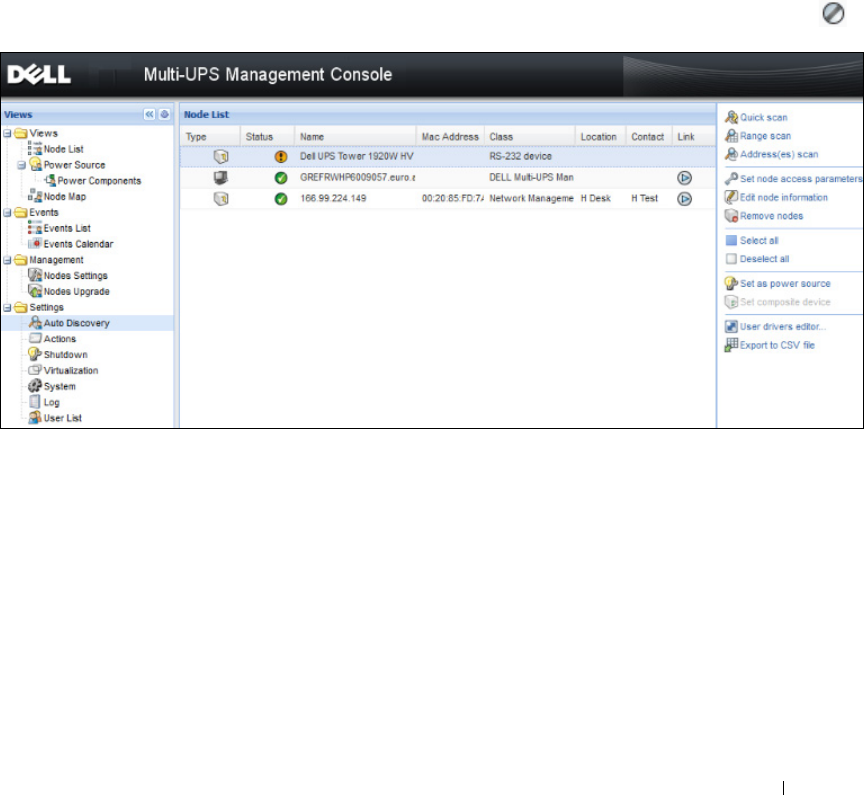Click the green status icon of 166.99.224.149
864x795 pixels.
(281, 199)
